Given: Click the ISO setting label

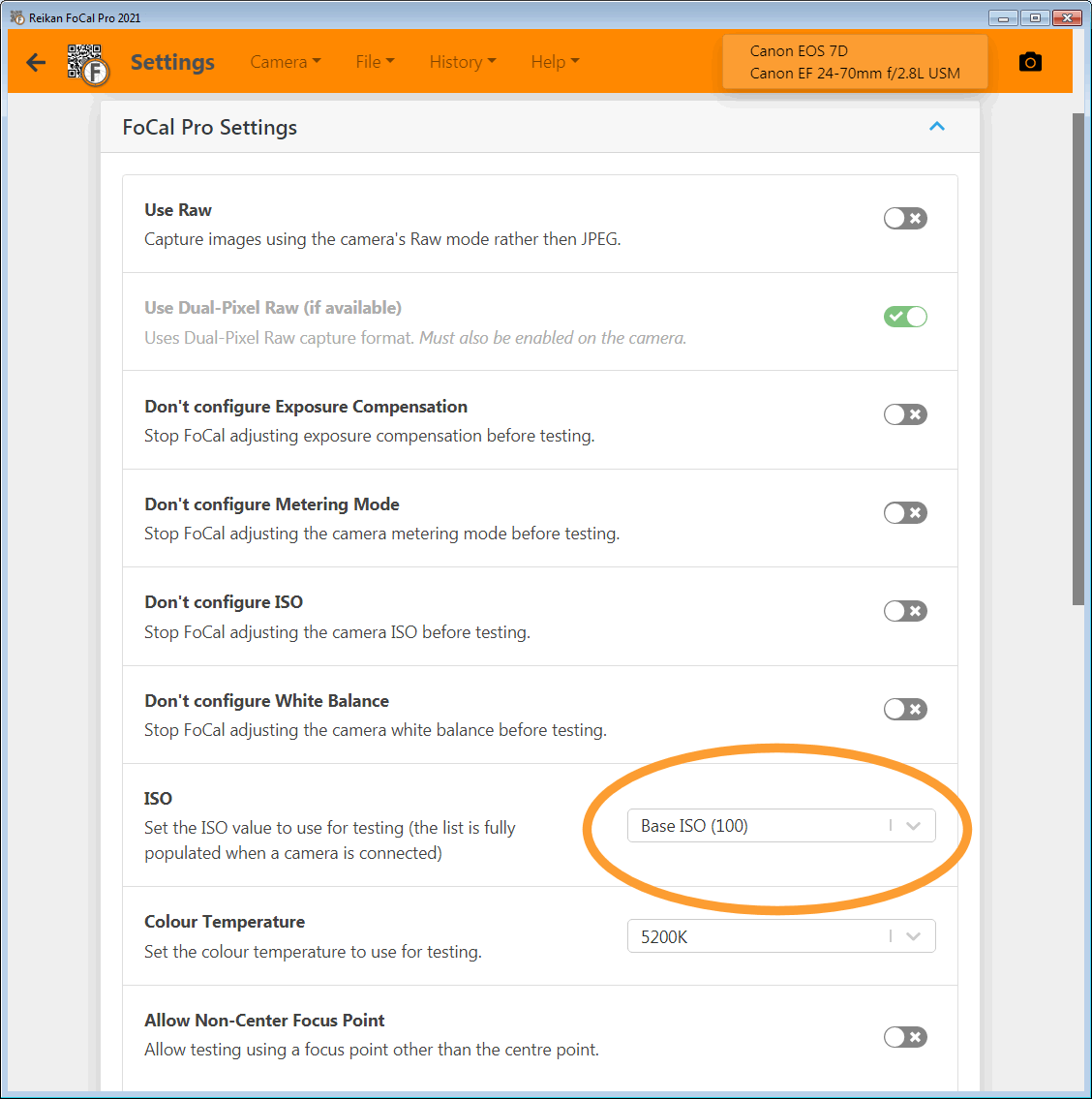Looking at the screenshot, I should (158, 799).
